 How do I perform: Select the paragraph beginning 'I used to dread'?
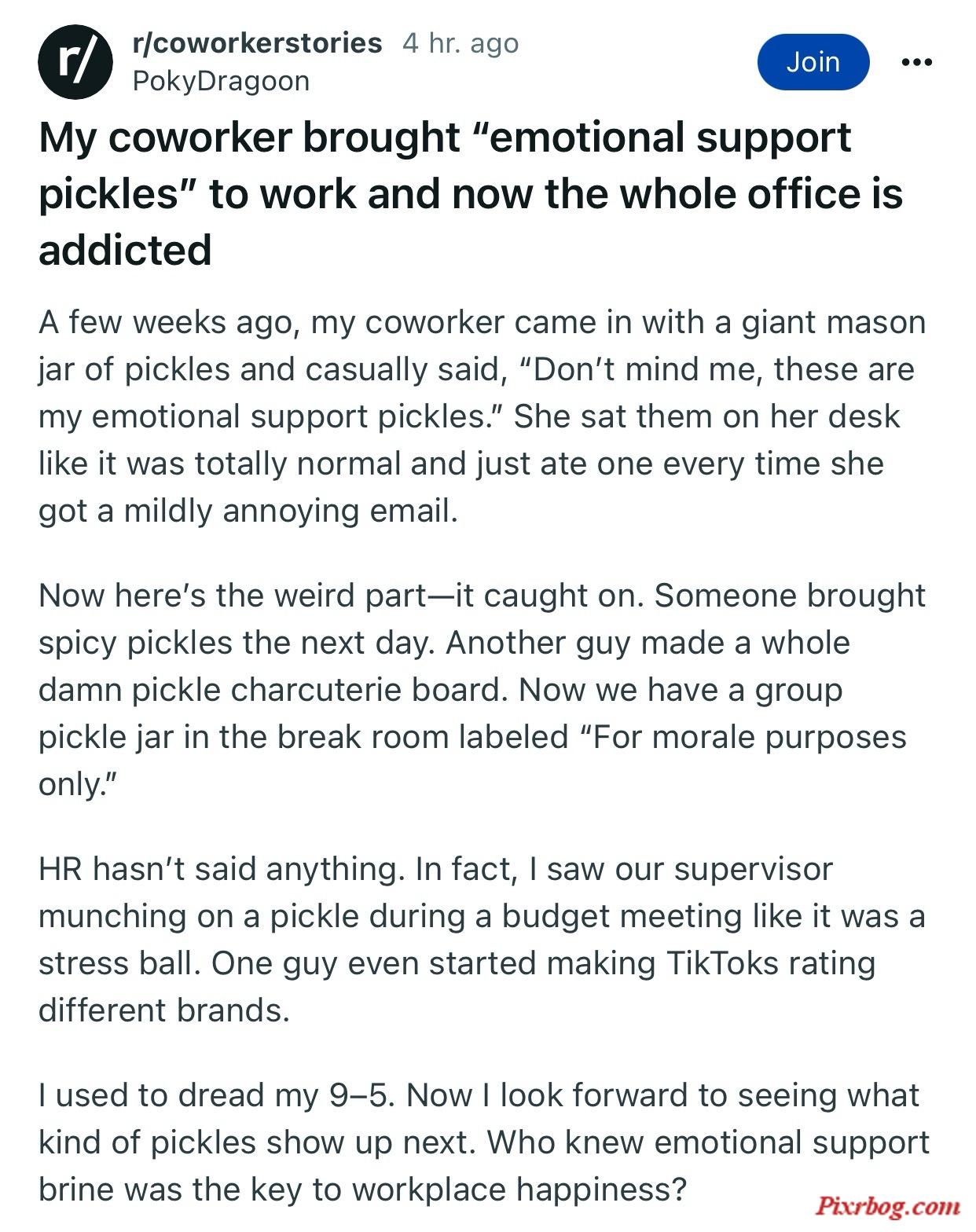(x=484, y=1142)
